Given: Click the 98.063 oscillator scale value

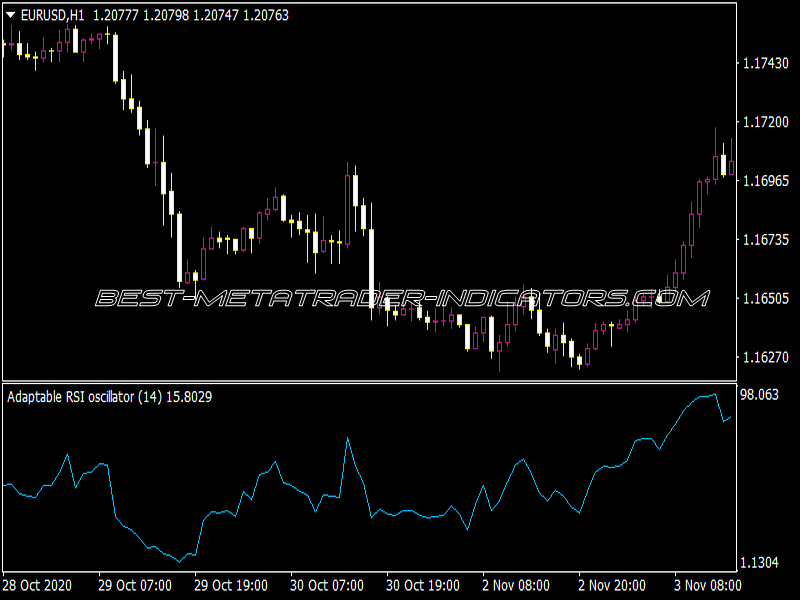Looking at the screenshot, I should coord(759,394).
